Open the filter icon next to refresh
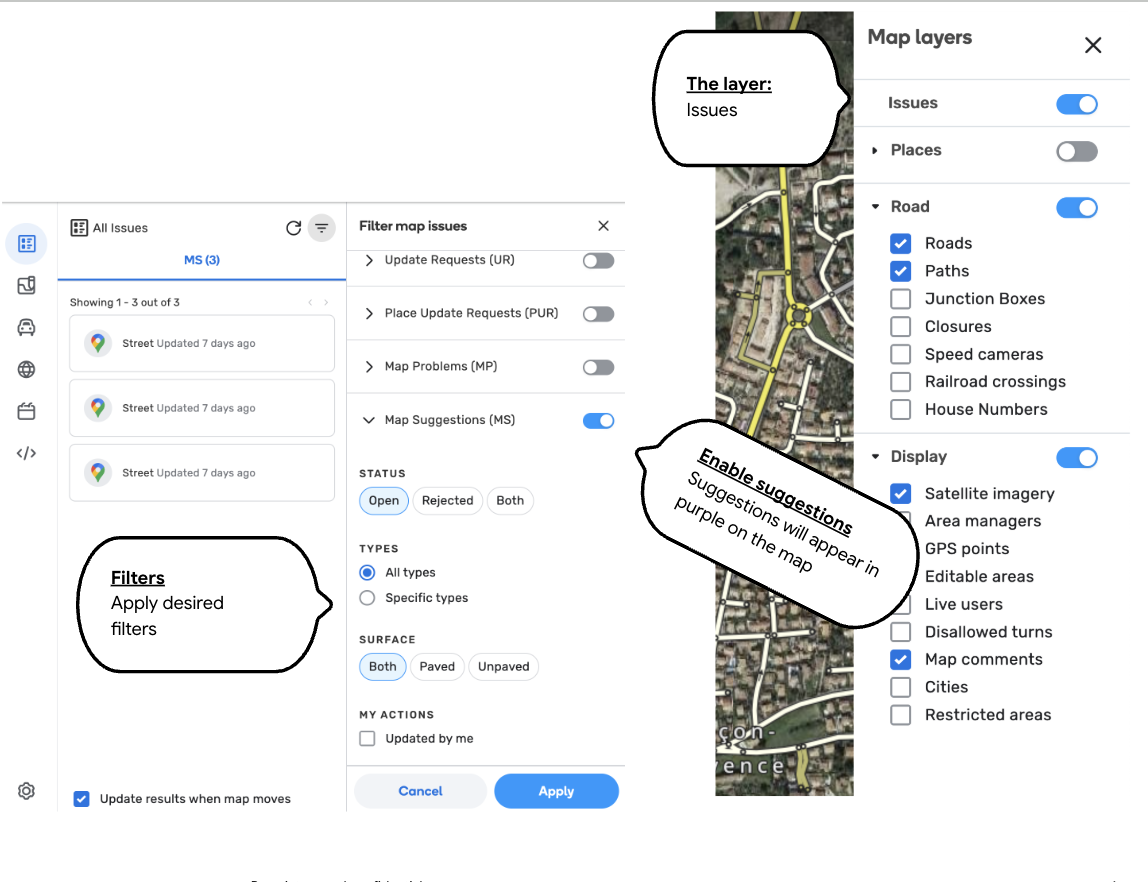1148x882 pixels. (x=321, y=228)
